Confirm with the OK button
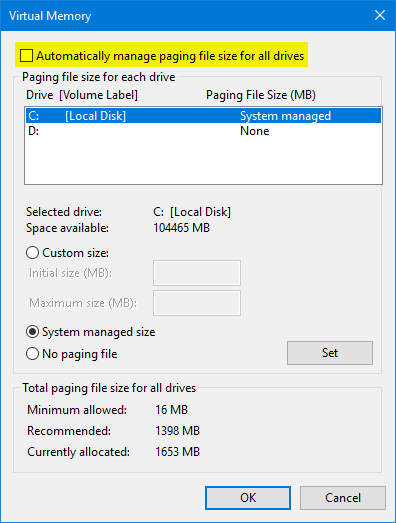This screenshot has height=523, width=396. (x=248, y=498)
